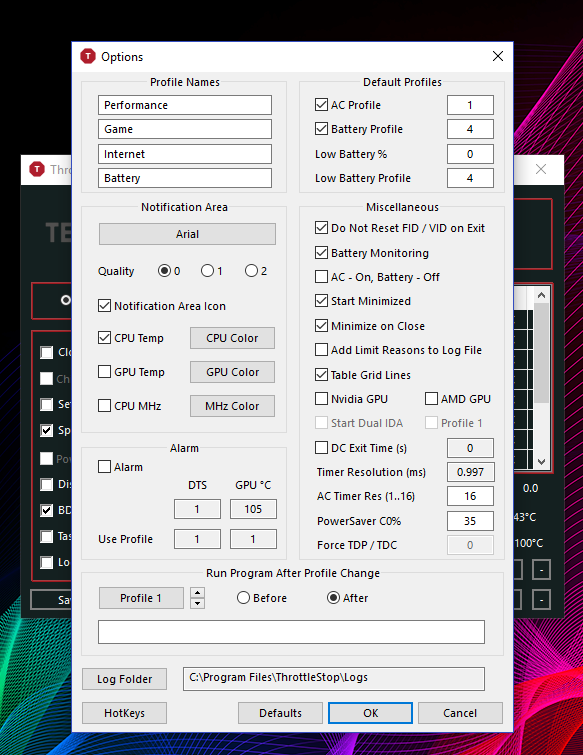Toggle the Minimize on Close checkbox

(321, 325)
